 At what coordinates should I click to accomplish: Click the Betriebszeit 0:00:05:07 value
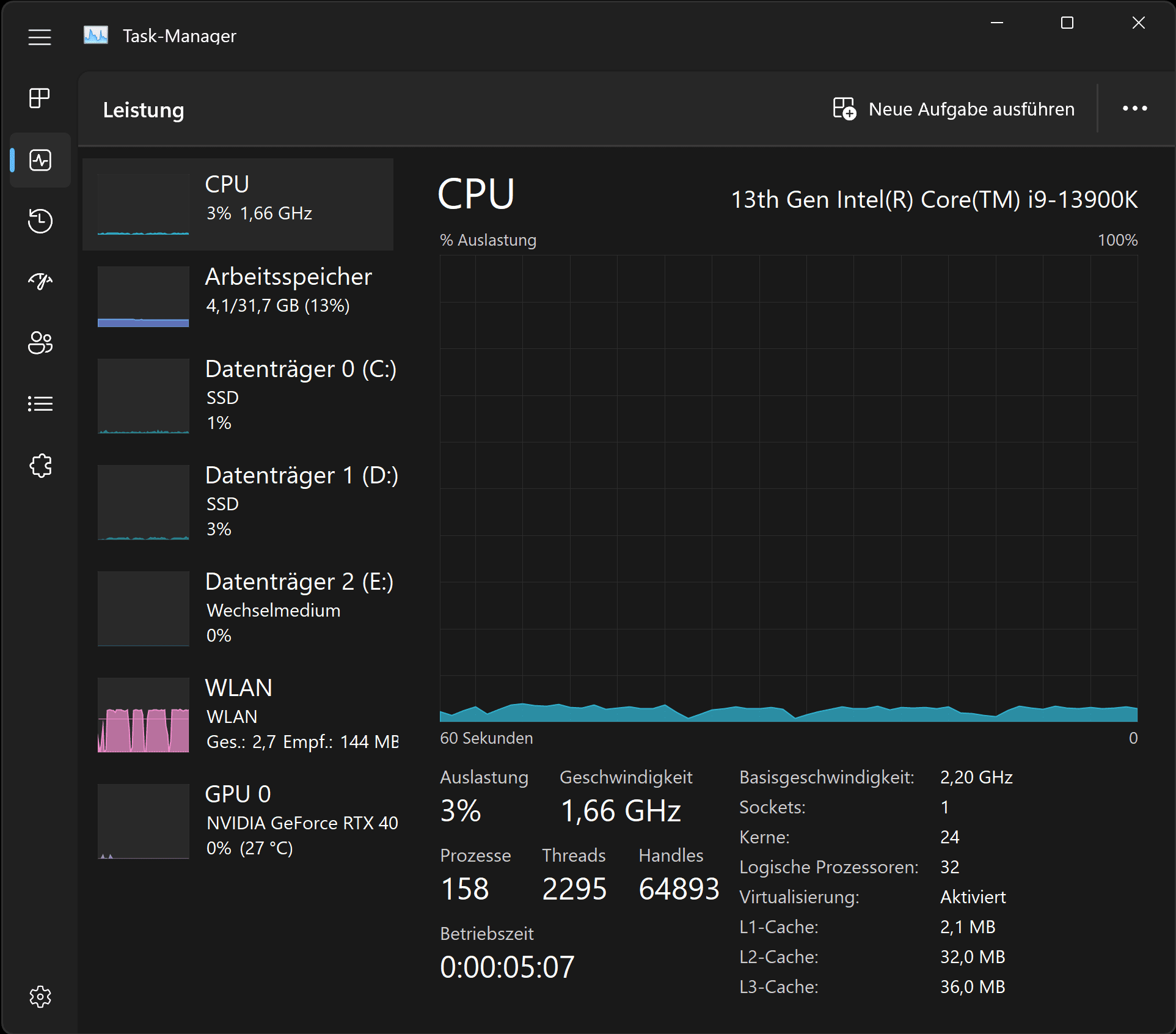(507, 967)
